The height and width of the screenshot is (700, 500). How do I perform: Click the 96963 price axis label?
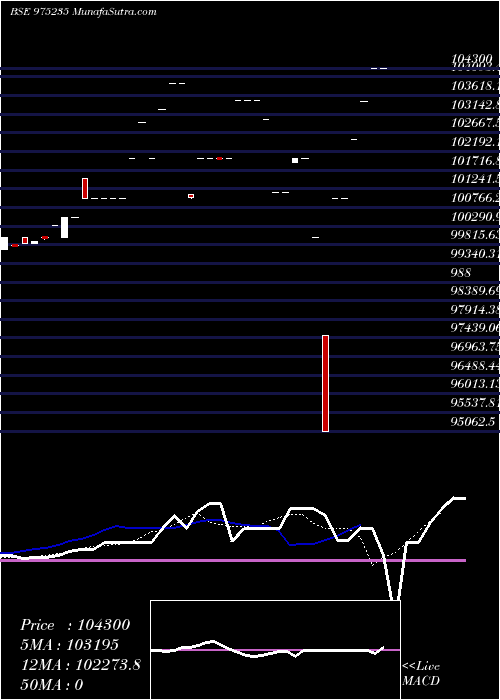pos(475,347)
